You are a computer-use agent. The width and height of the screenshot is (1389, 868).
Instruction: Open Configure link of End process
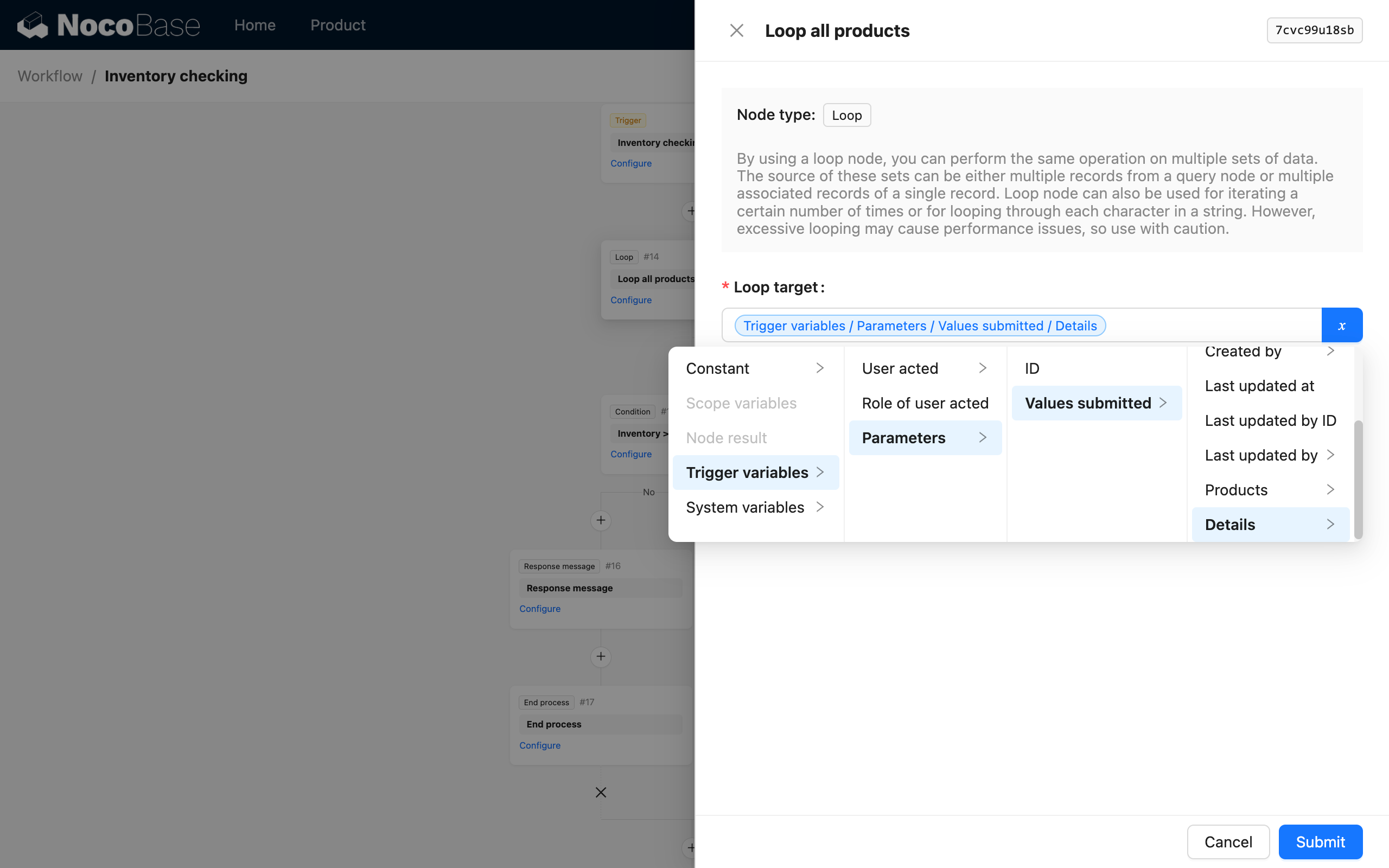click(539, 745)
